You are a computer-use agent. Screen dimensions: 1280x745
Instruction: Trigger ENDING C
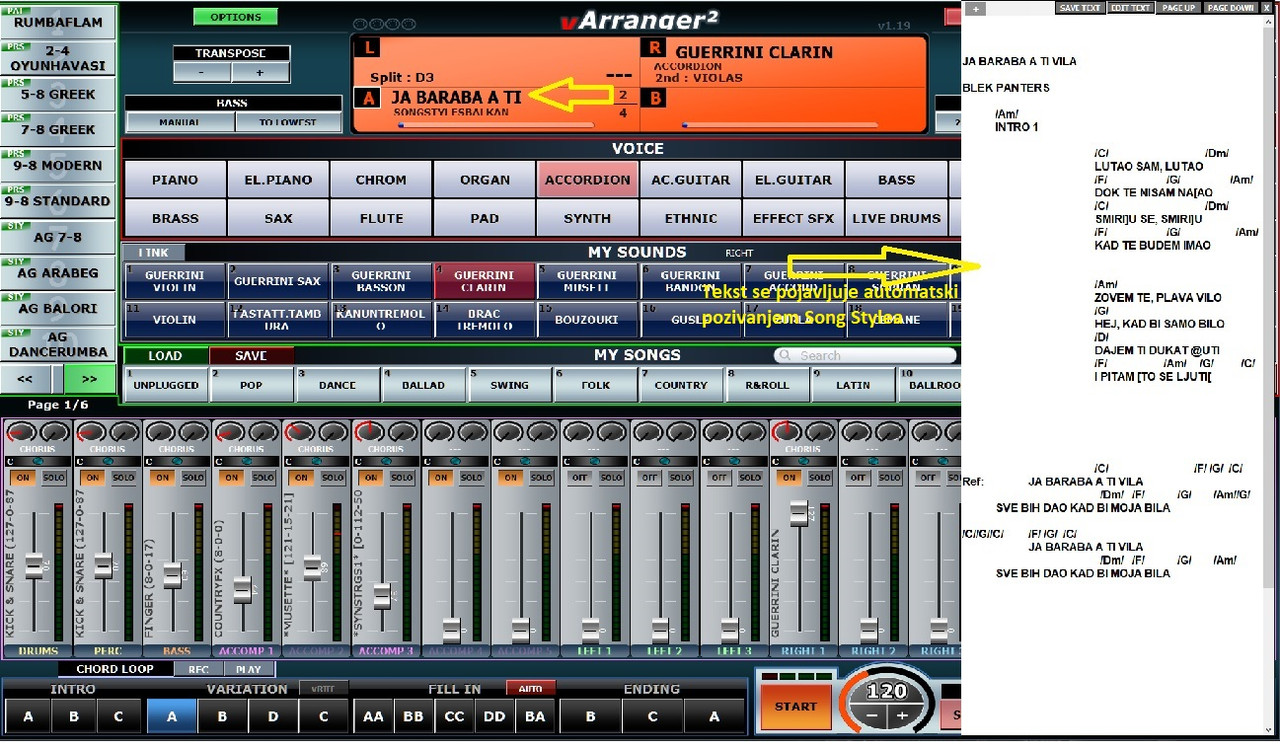[652, 716]
